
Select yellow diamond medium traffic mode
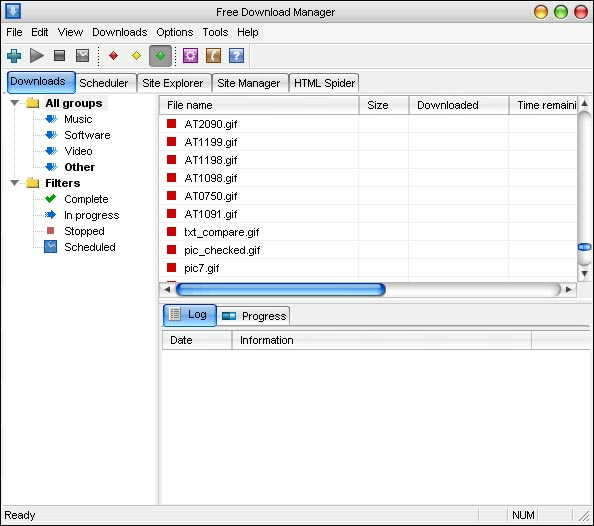[136, 56]
